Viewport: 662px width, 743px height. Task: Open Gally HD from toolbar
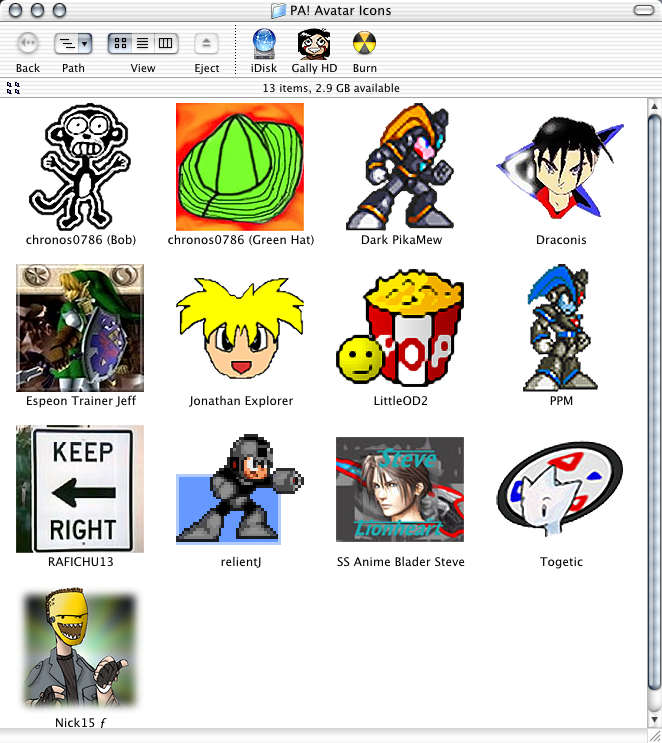click(x=314, y=44)
